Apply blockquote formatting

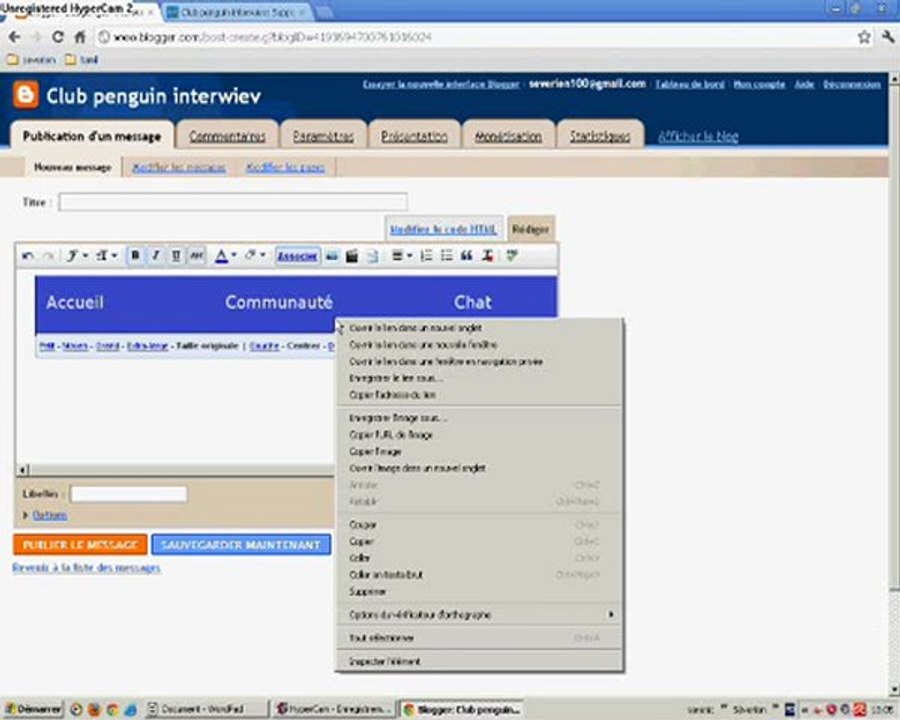point(467,256)
